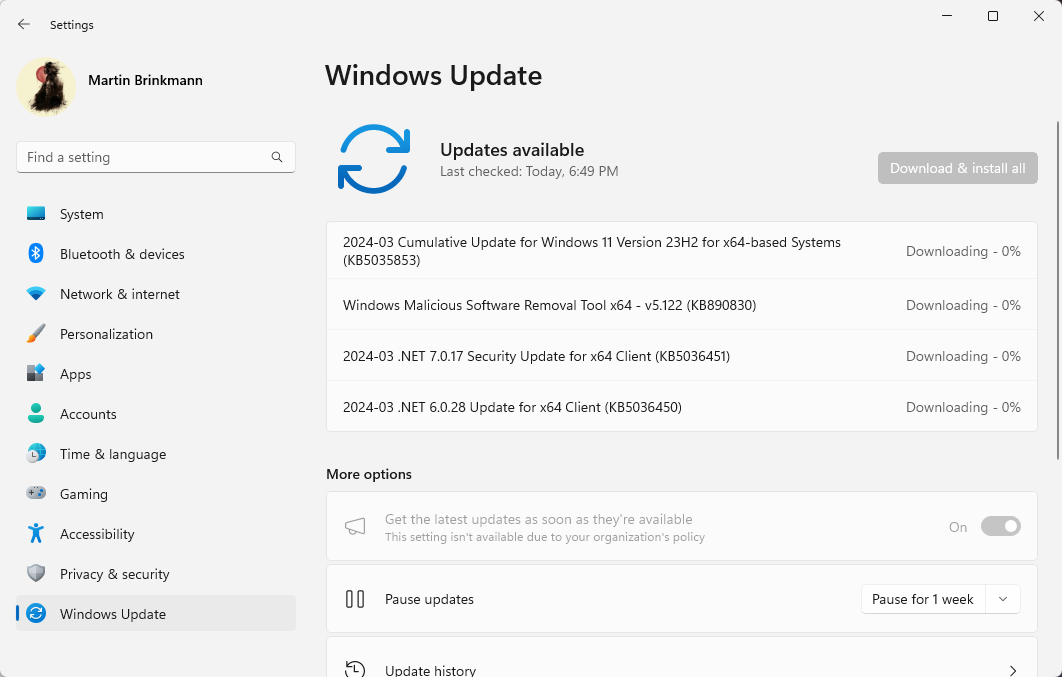Viewport: 1062px width, 677px height.
Task: Click the System monitor icon
Action: pos(36,214)
